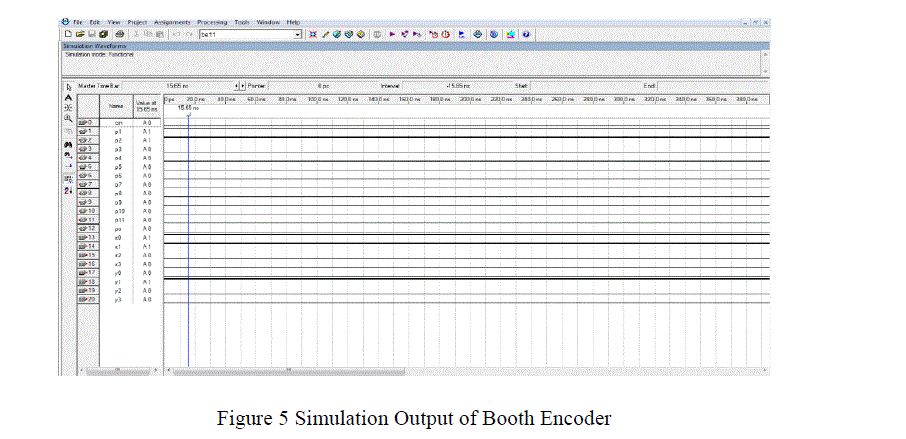Click the blue Help question mark icon

(525, 34)
